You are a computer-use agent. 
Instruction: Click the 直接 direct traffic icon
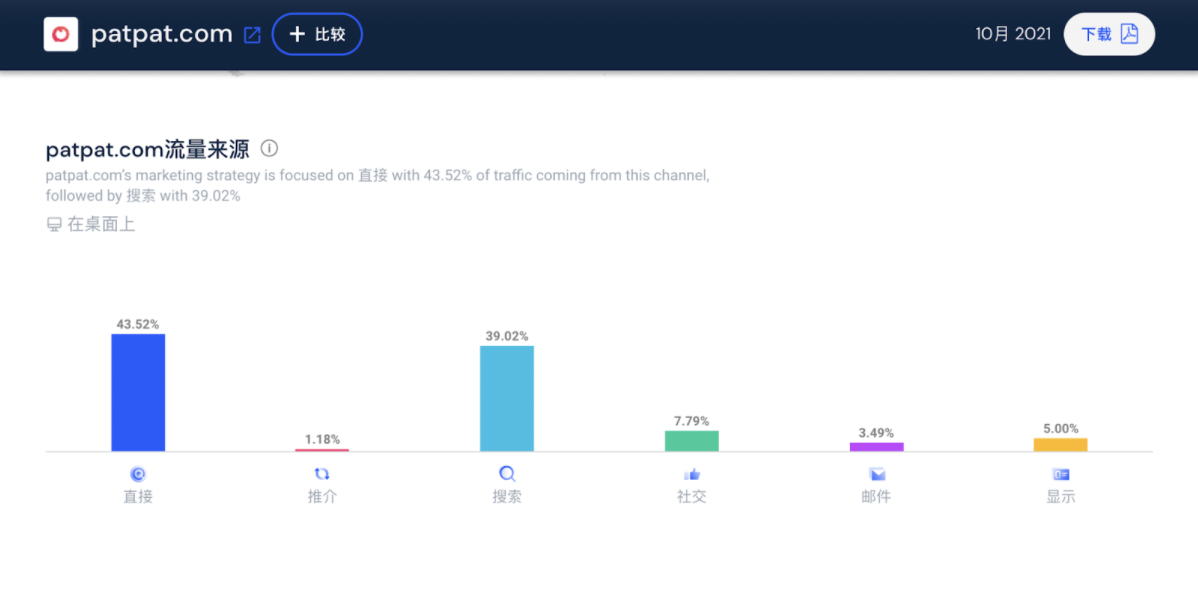(x=138, y=474)
